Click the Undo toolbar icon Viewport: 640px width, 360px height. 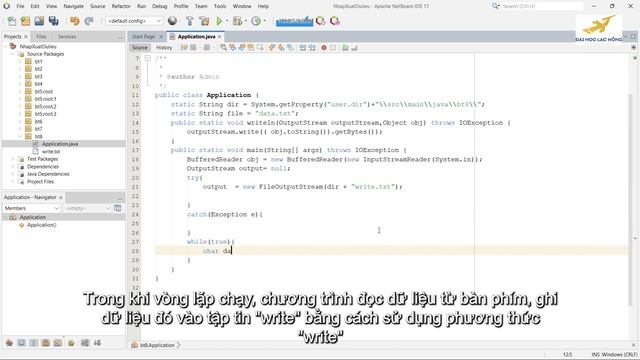coord(74,21)
